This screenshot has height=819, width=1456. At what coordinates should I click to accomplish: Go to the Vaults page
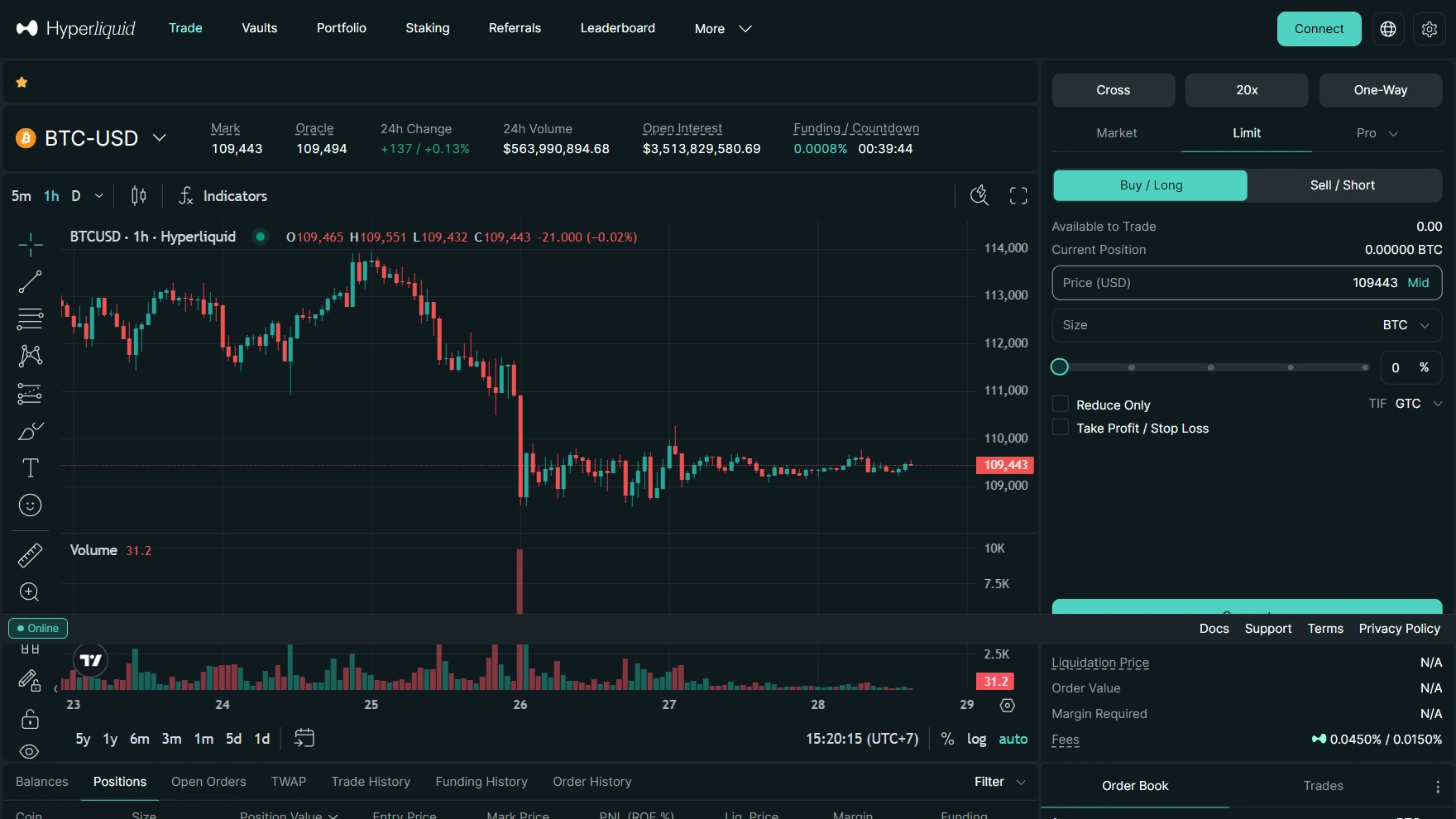click(x=259, y=28)
